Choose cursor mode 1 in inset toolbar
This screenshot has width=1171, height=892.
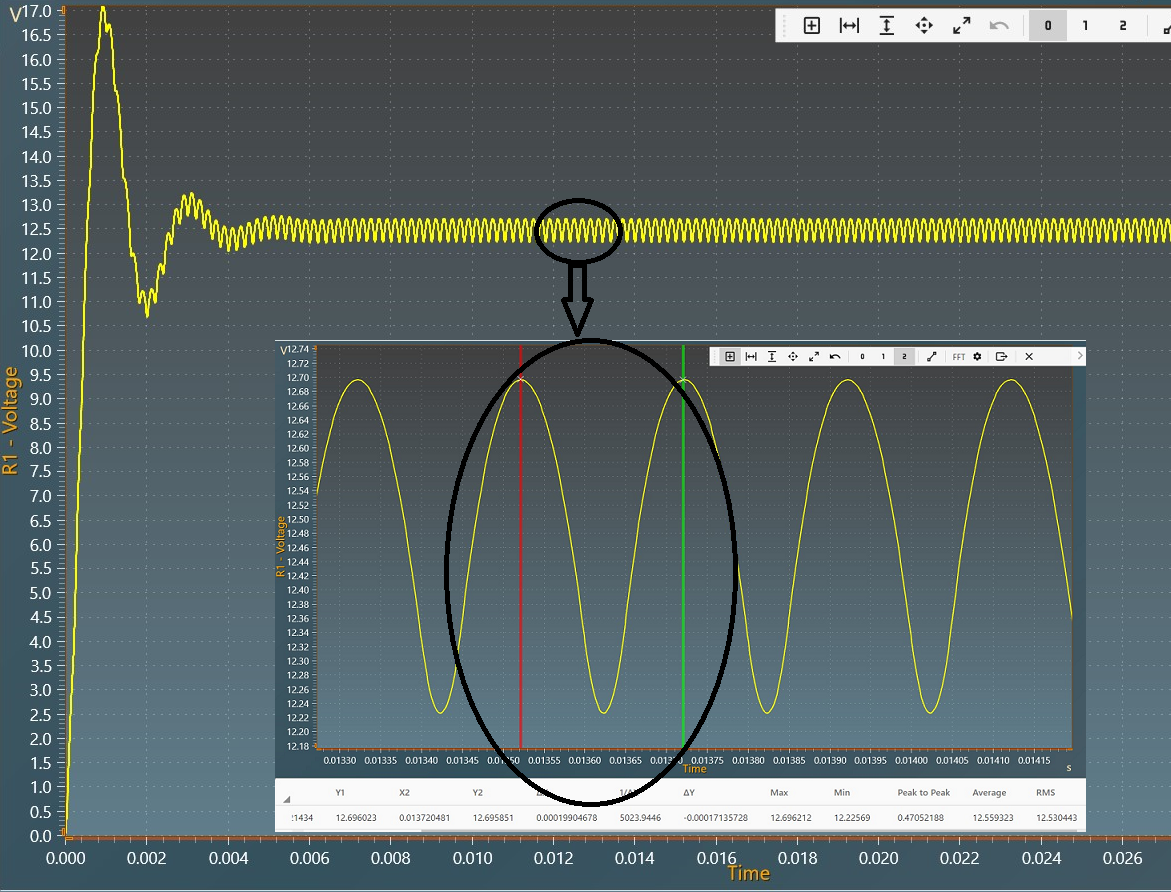tap(883, 356)
